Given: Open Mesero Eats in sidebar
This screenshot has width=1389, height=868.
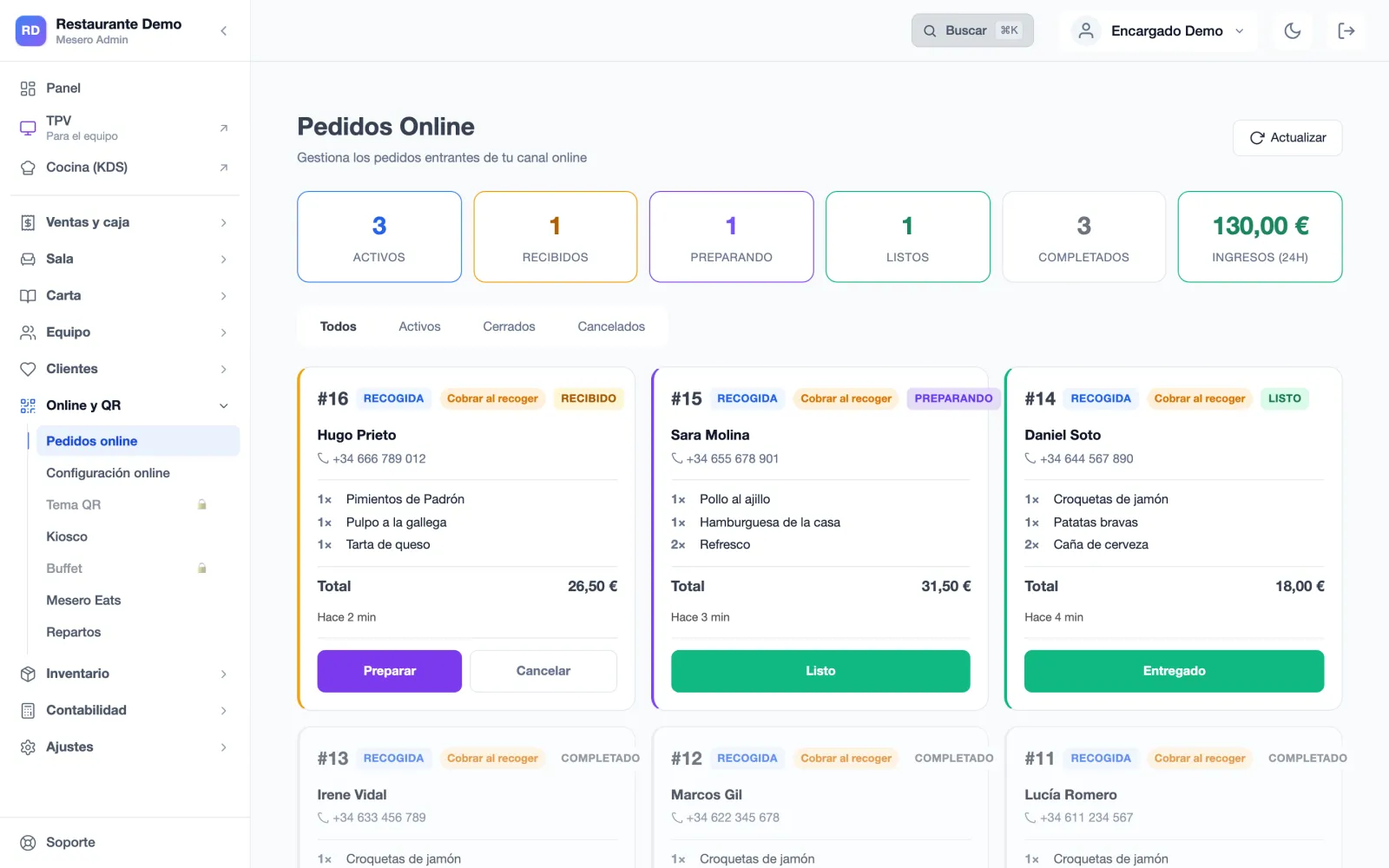Looking at the screenshot, I should click(x=138, y=601).
